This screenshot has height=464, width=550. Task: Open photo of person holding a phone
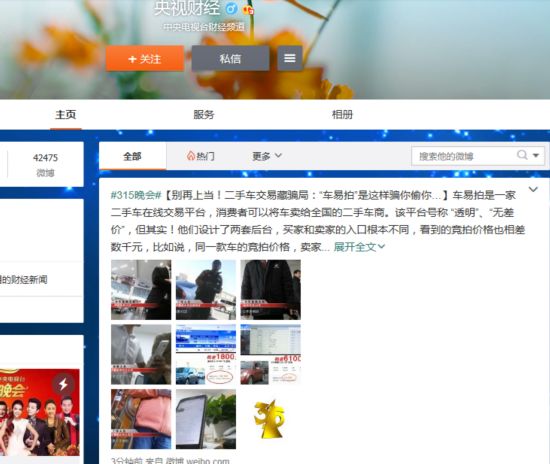click(x=141, y=354)
